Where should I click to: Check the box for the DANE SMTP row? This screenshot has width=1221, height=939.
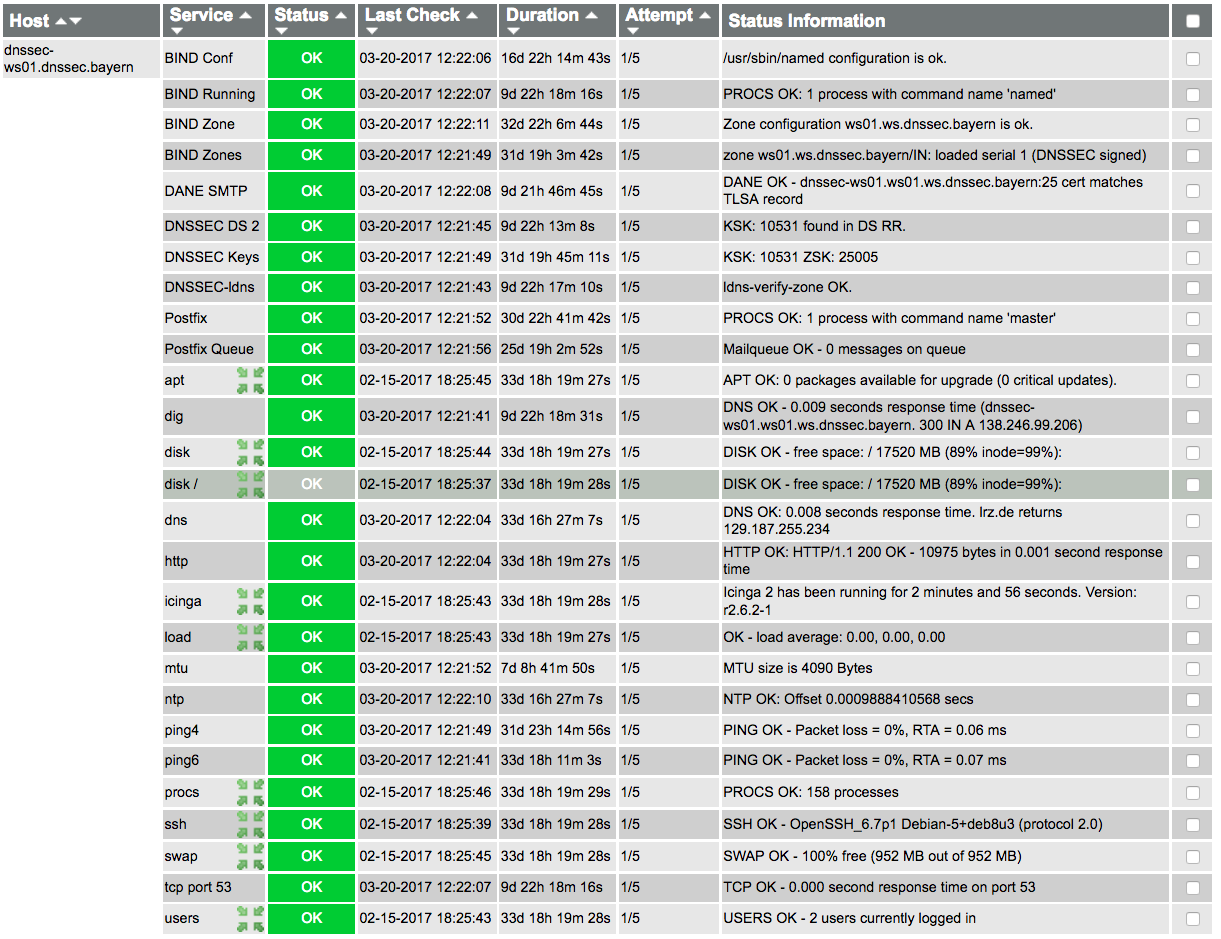tap(1192, 191)
